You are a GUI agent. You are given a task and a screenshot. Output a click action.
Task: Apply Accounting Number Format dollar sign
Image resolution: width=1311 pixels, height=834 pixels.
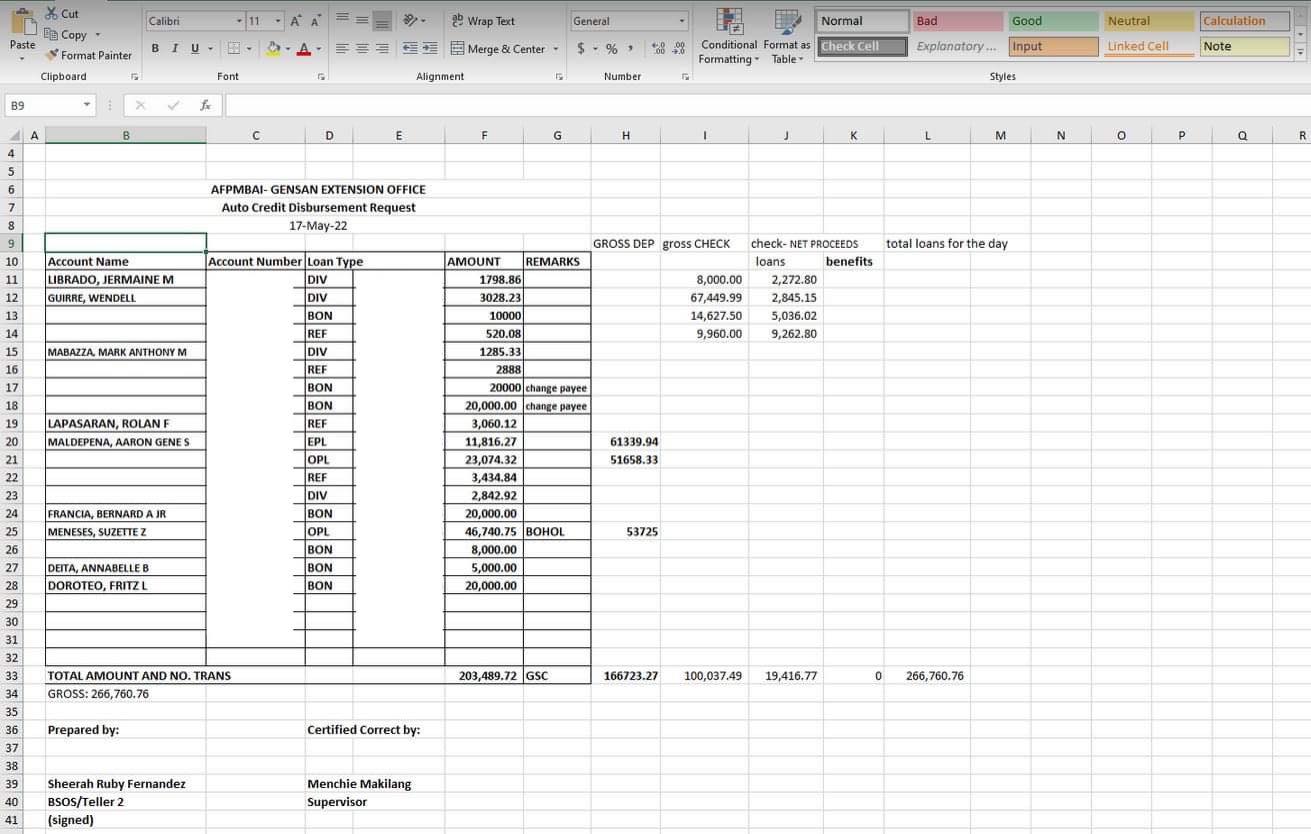[x=581, y=48]
